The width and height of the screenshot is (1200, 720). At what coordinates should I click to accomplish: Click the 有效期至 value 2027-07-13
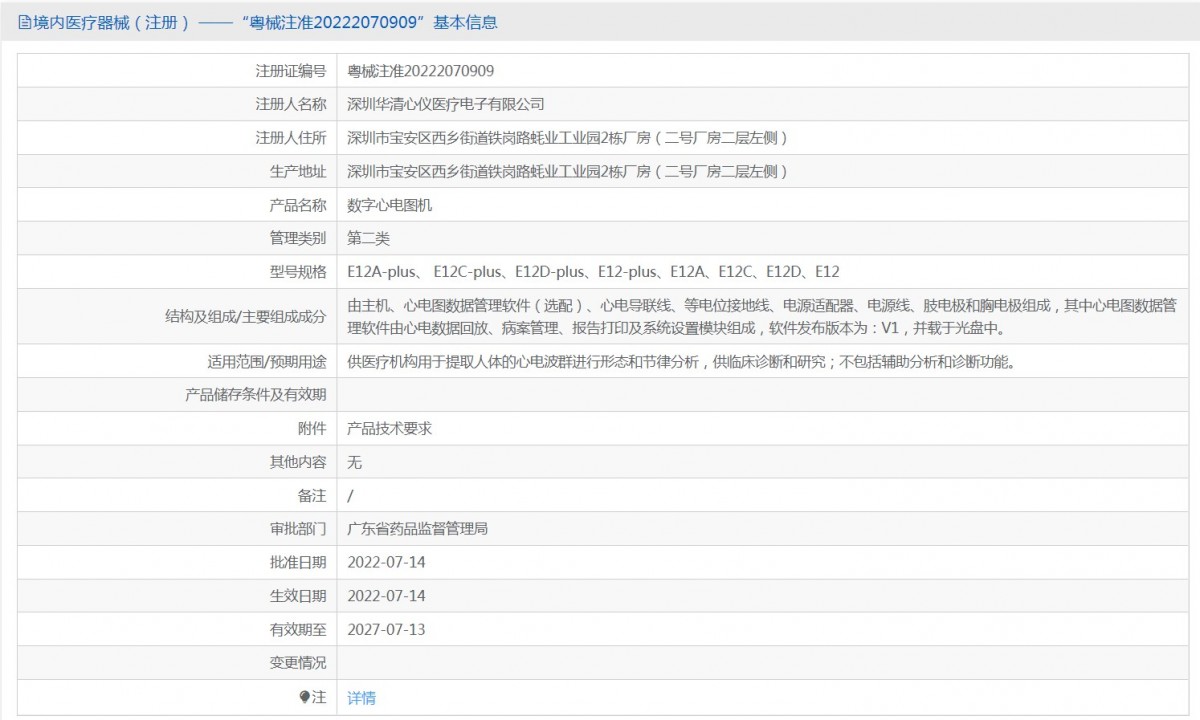[386, 629]
